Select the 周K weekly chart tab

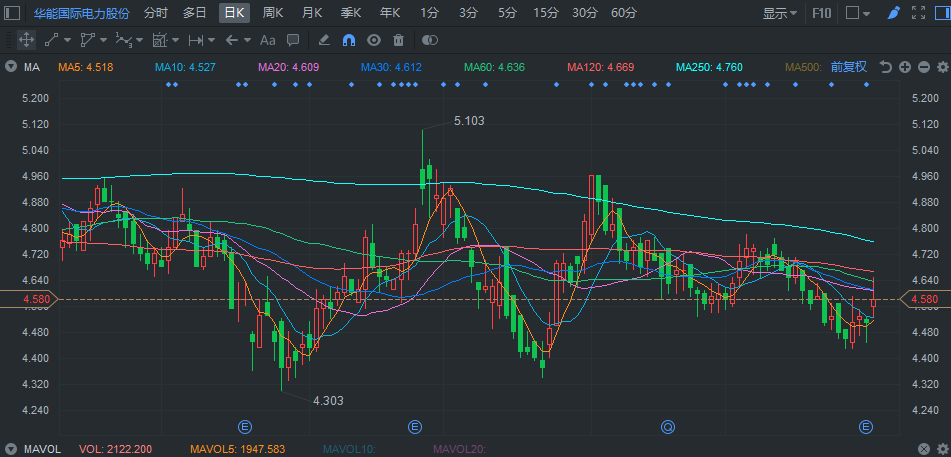[274, 13]
